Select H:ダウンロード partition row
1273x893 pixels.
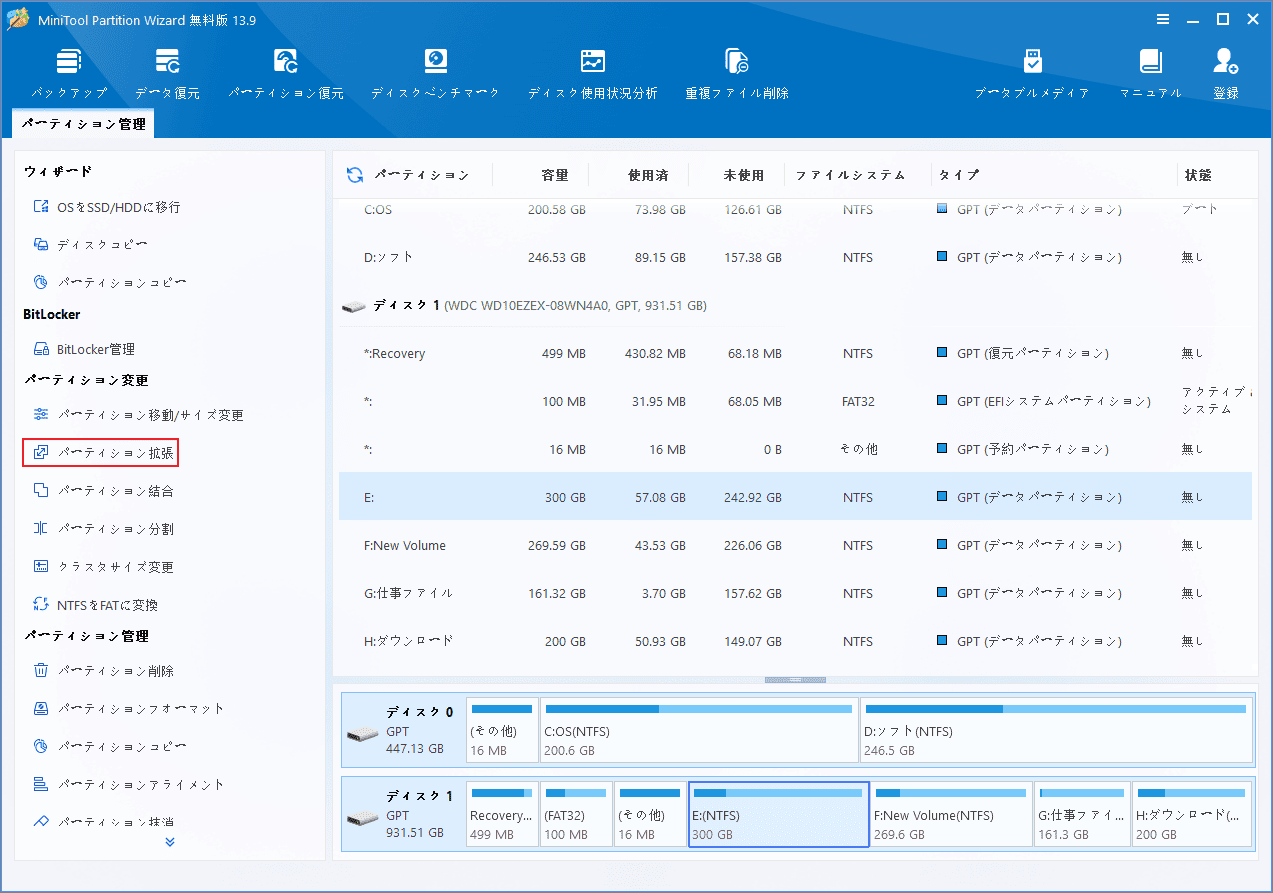pos(795,641)
